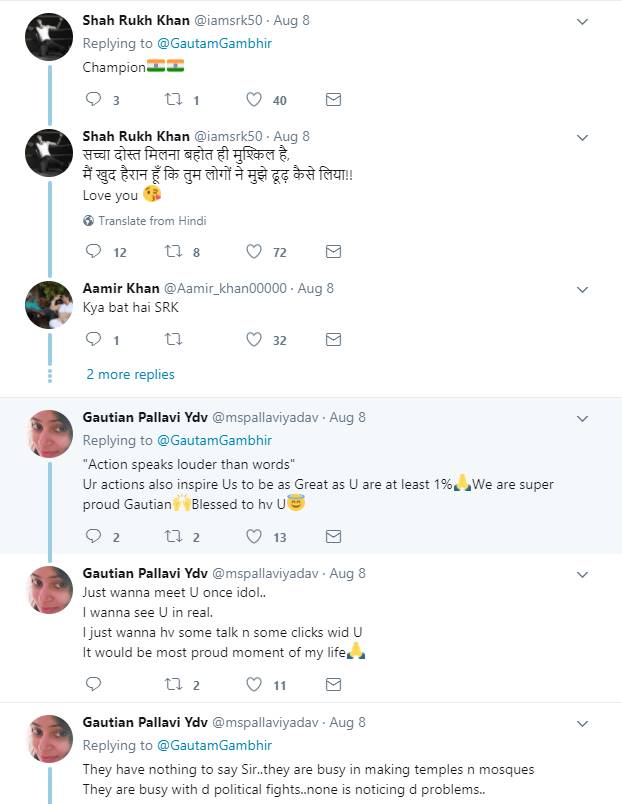The width and height of the screenshot is (622, 804).
Task: Reply to Aamir Khan's tweet
Action: click(x=93, y=340)
